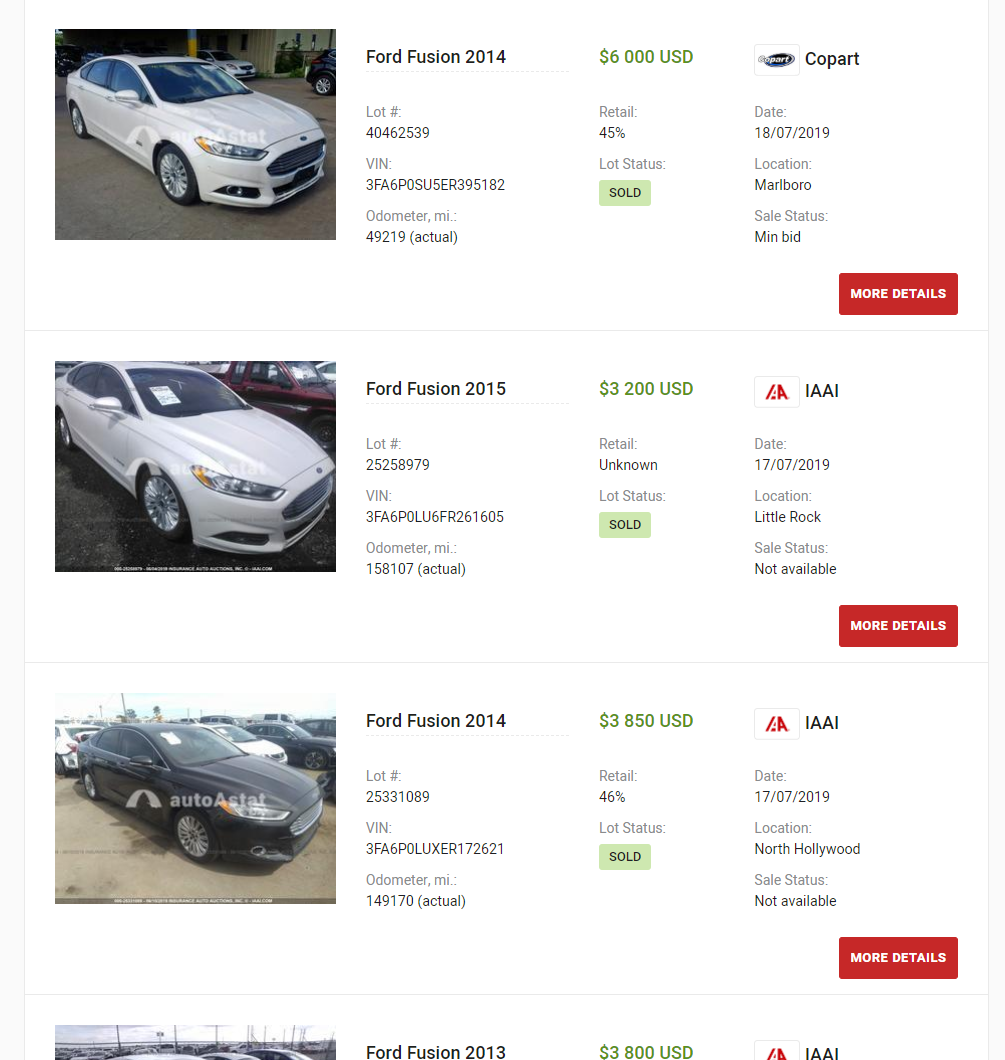The height and width of the screenshot is (1060, 1005).
Task: Click More Details for lot 40462539
Action: pyautogui.click(x=898, y=294)
